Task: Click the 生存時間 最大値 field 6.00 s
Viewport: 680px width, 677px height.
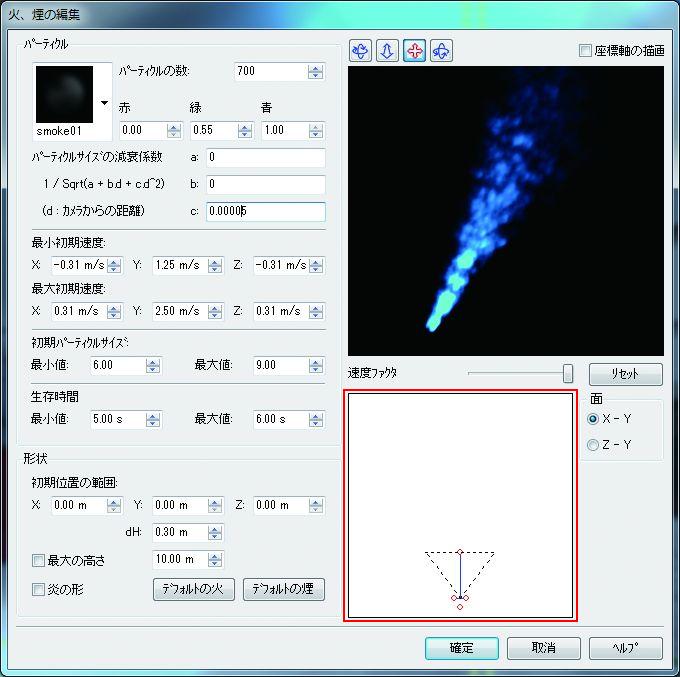Action: 281,419
